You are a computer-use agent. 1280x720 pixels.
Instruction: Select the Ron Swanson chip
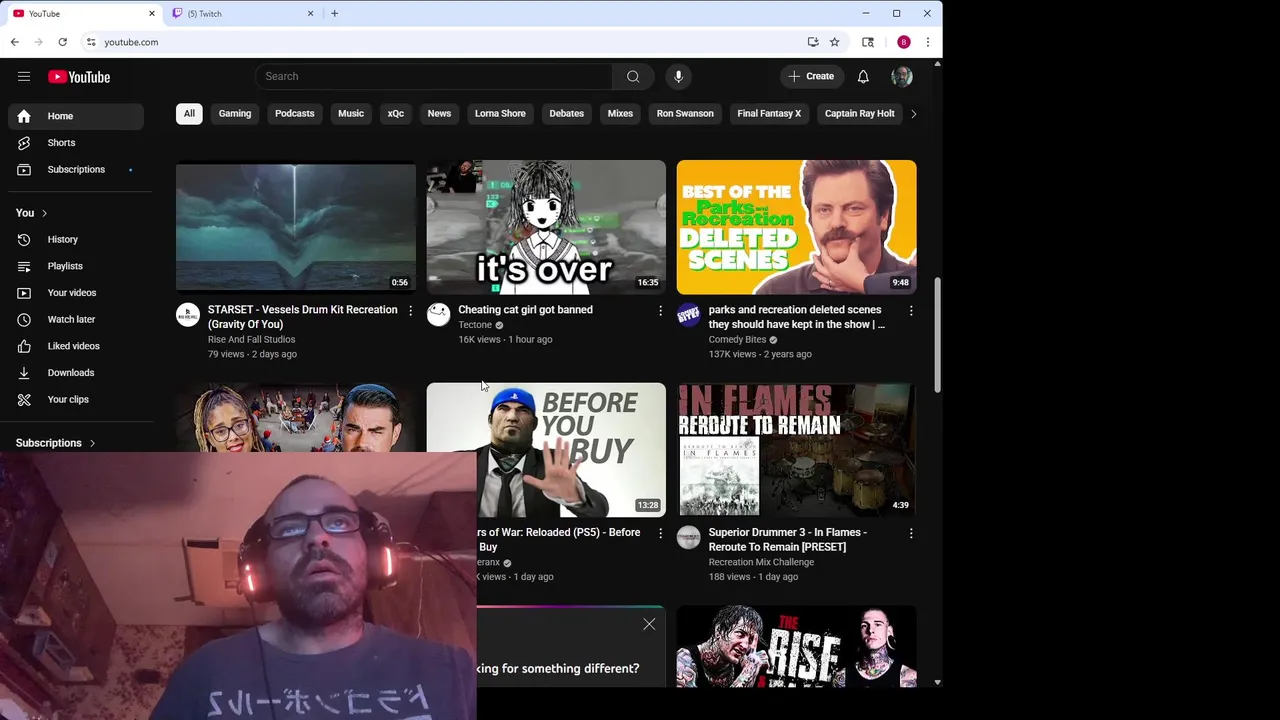pos(685,114)
